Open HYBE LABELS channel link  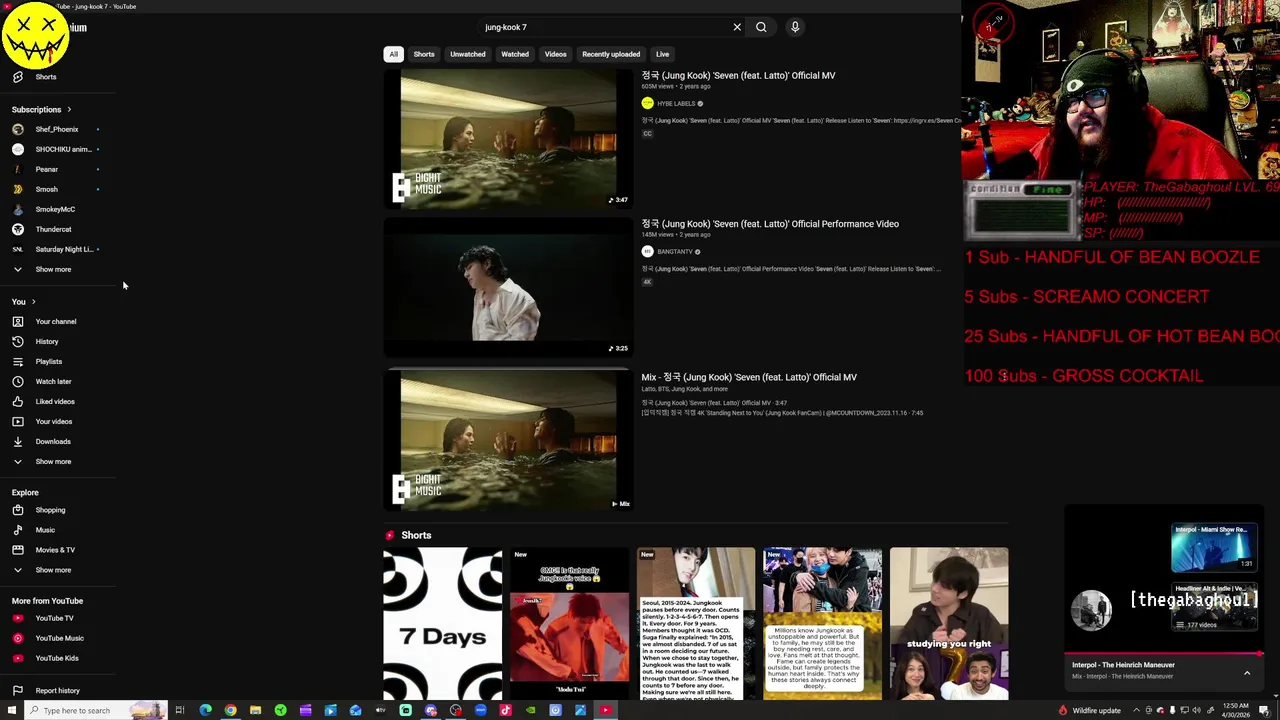(676, 104)
